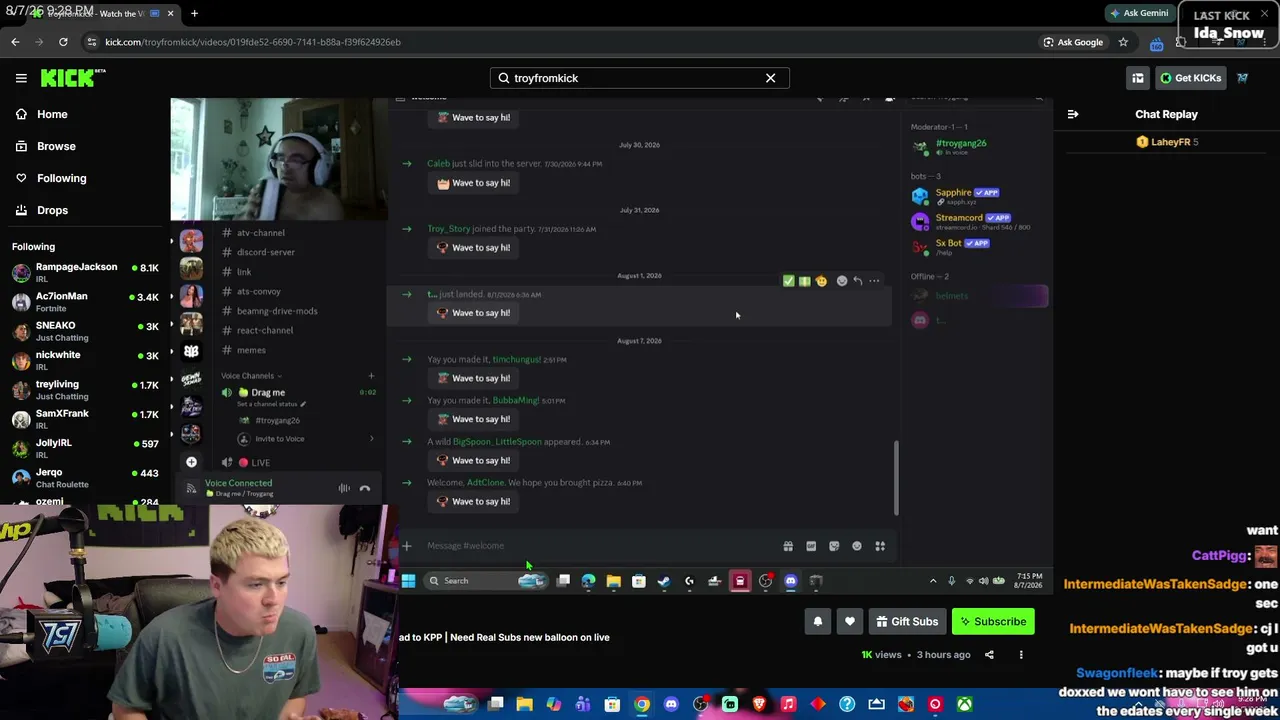Collapse the Chat Replay panel

pos(1073,114)
